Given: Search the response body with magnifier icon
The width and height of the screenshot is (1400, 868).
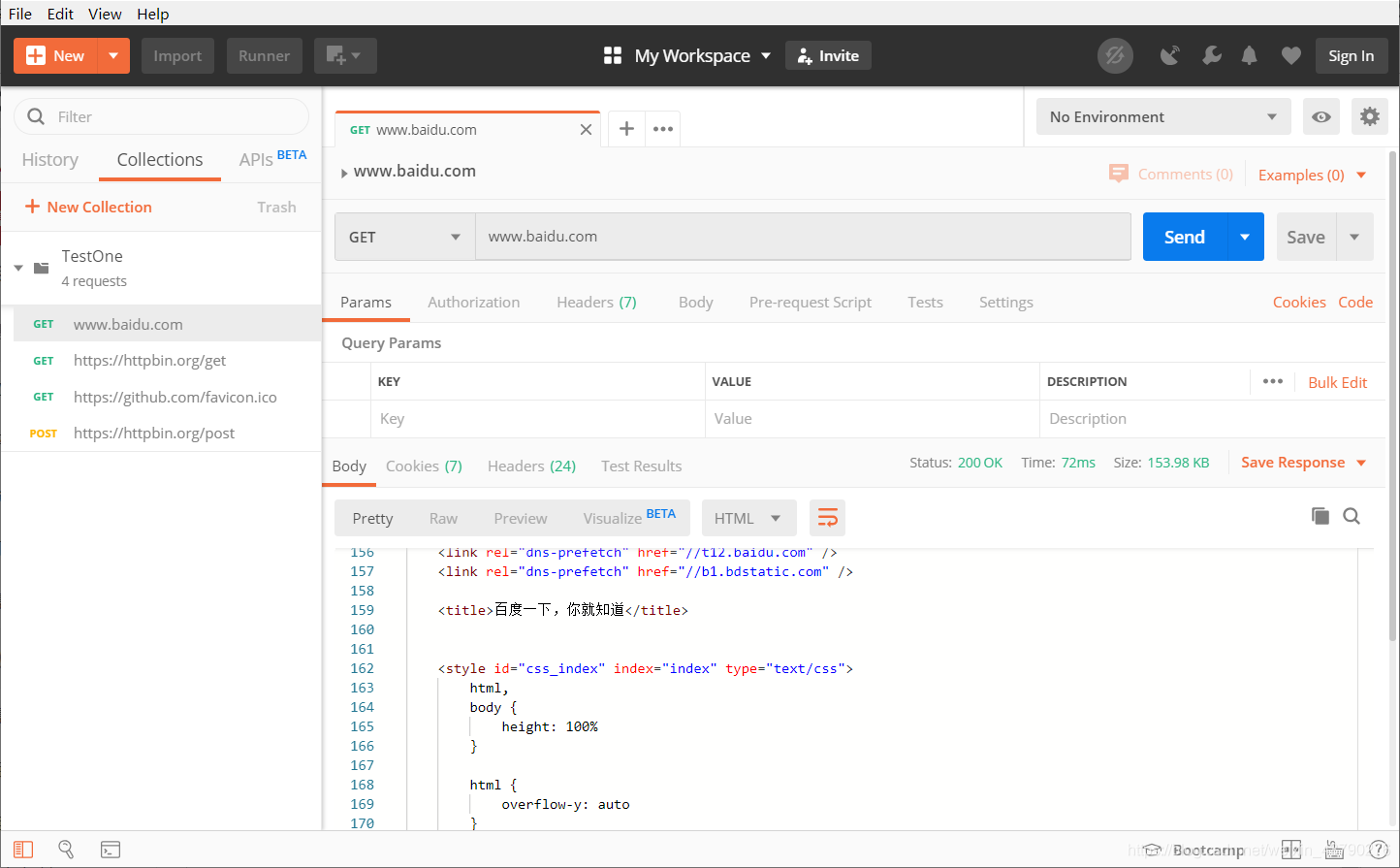Looking at the screenshot, I should point(1352,516).
